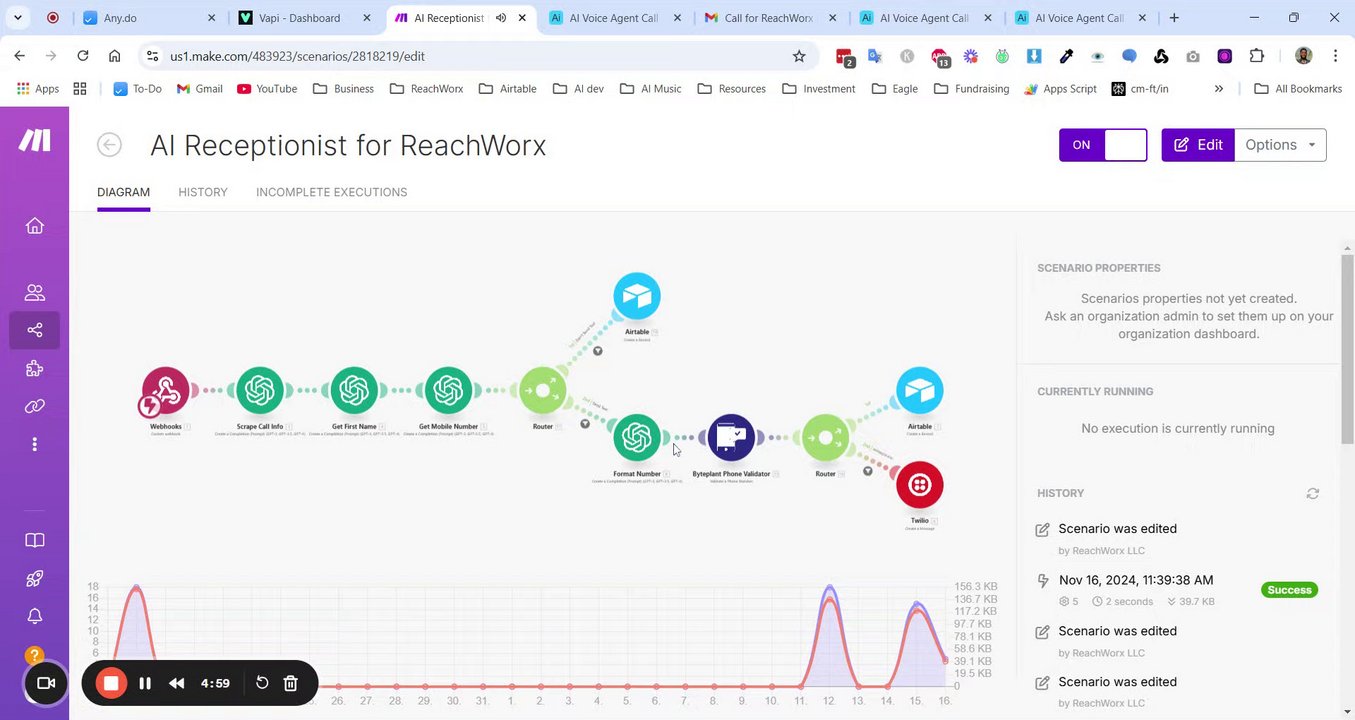
Task: Go to the home icon in sidebar
Action: coord(35,226)
